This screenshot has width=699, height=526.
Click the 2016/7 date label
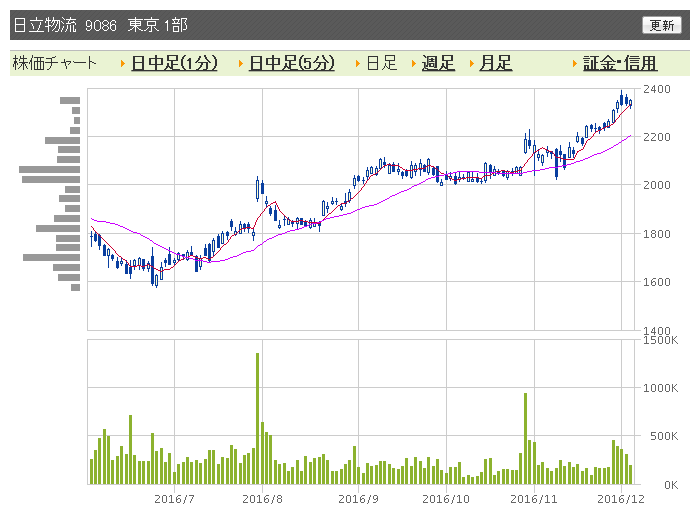point(174,499)
